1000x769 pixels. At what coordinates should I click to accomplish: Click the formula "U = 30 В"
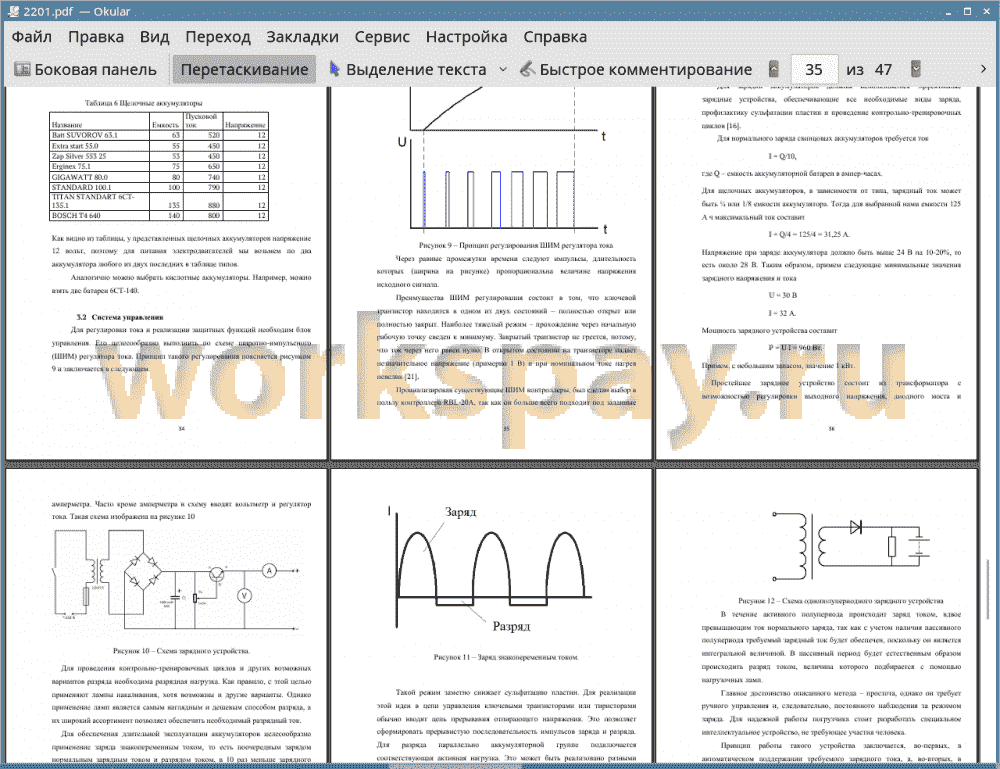pyautogui.click(x=783, y=295)
